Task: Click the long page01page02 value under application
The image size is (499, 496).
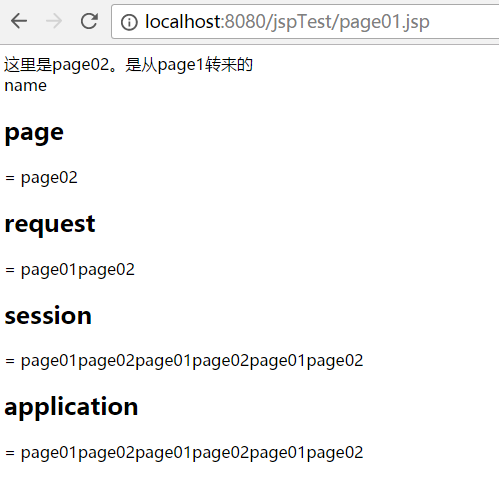Action: (184, 453)
